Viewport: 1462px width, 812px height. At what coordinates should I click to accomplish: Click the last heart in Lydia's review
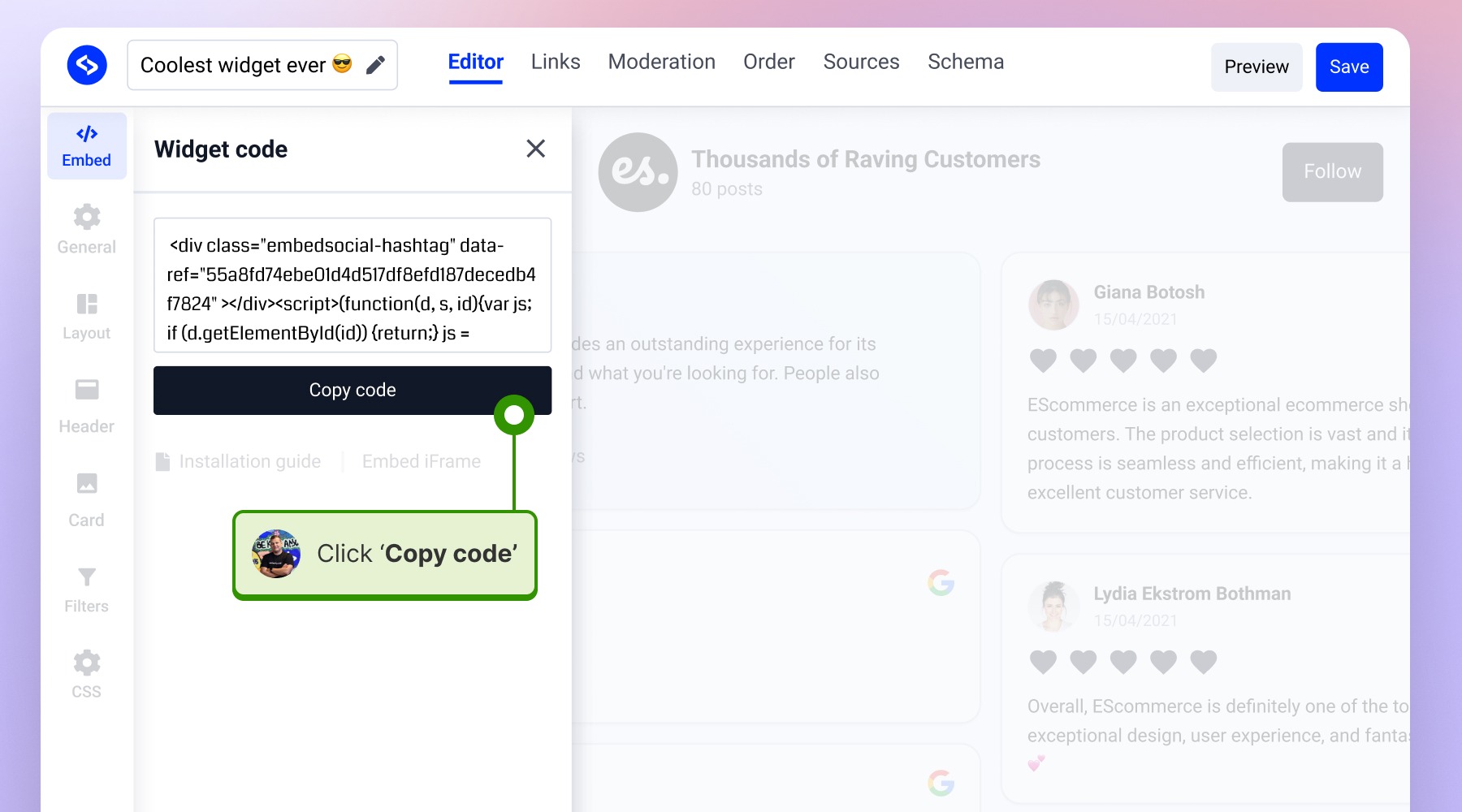click(x=1204, y=662)
